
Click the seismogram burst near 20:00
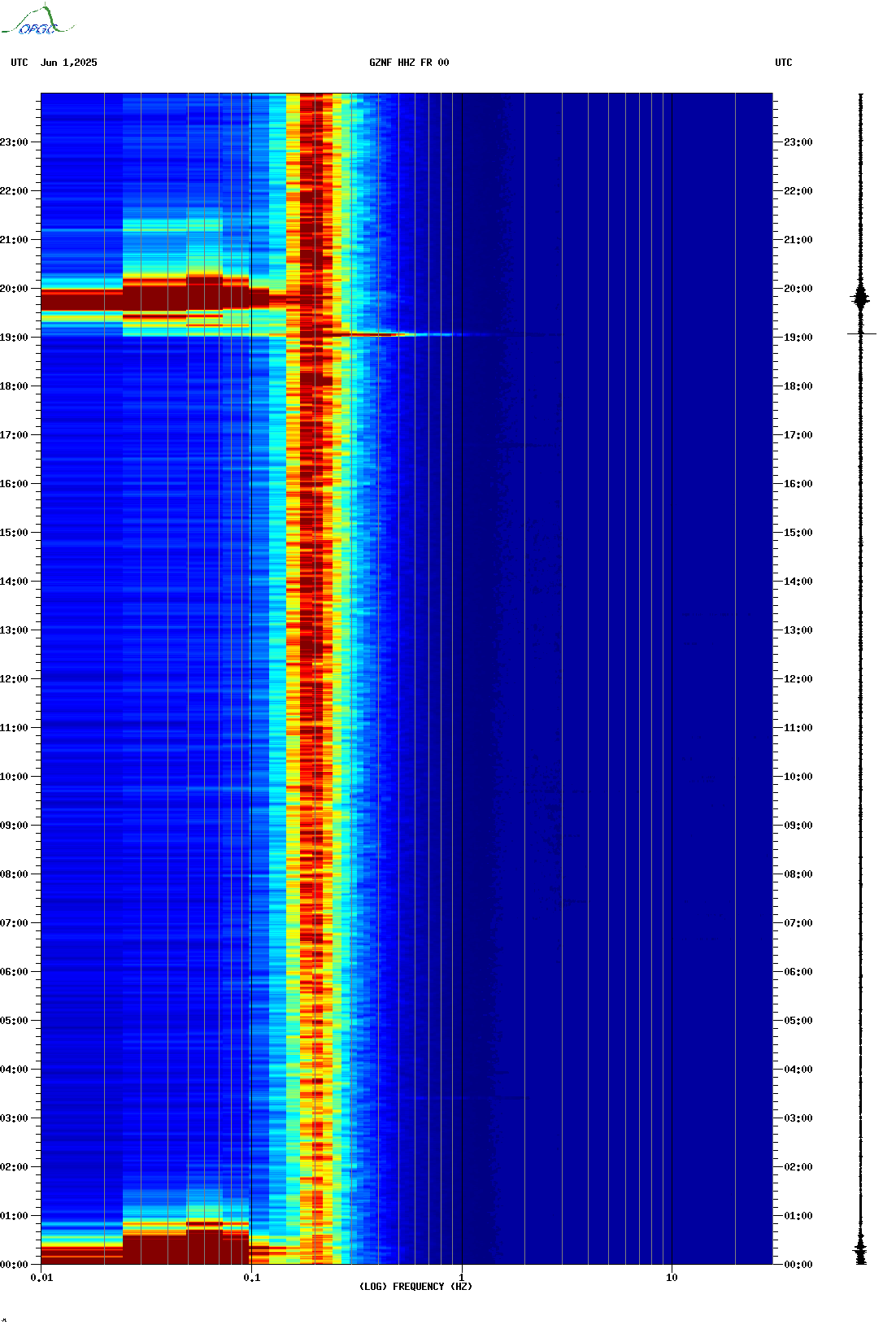[x=861, y=298]
